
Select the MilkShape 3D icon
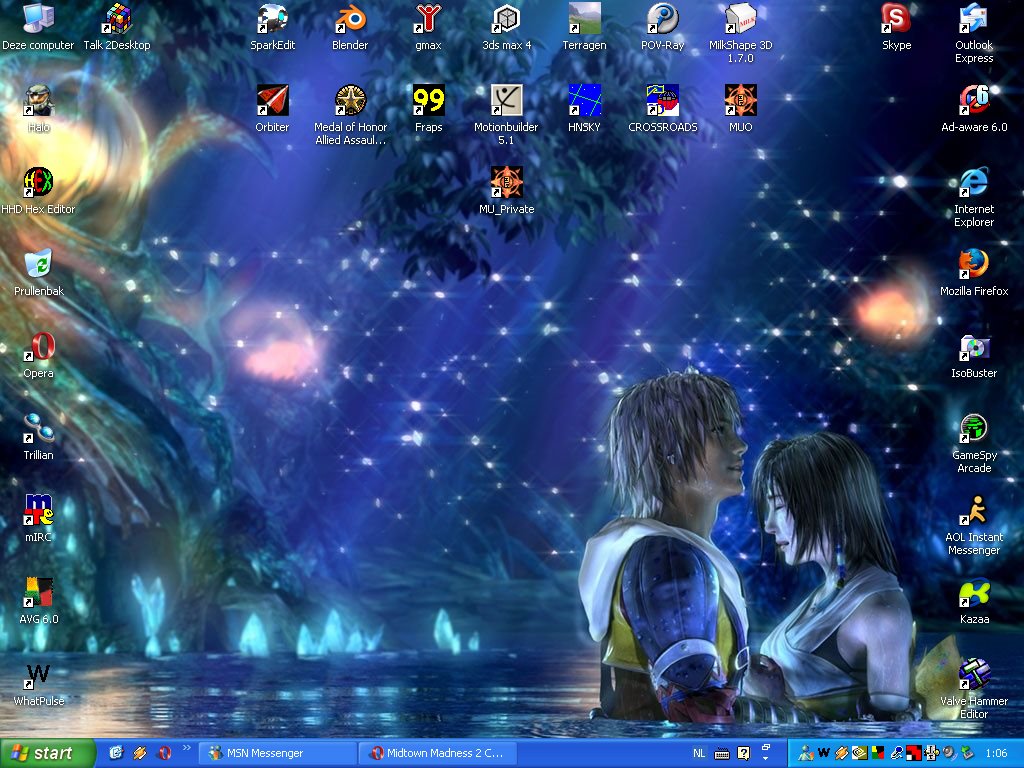coord(740,20)
